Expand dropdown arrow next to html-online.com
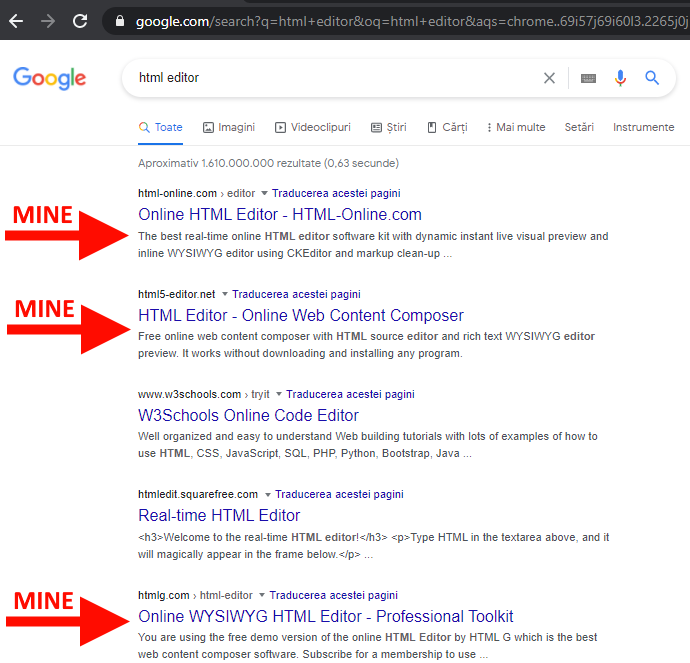Screen dimensions: 690x663 point(264,193)
